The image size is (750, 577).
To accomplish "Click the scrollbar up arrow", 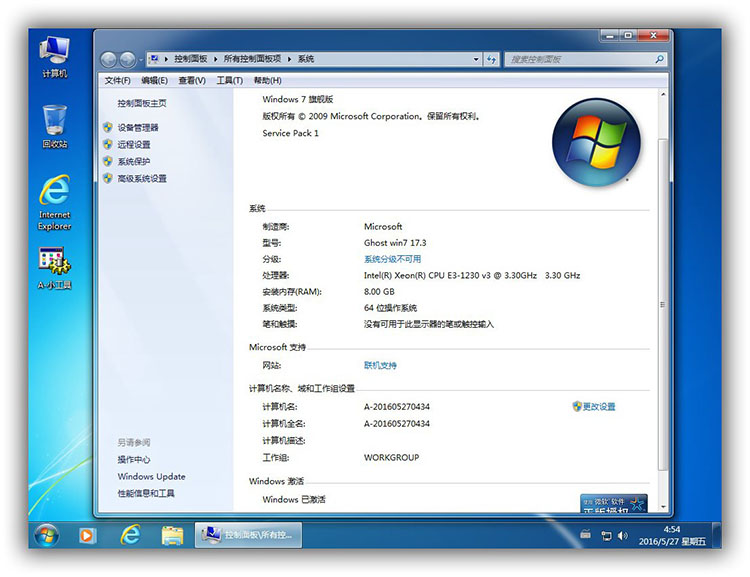I will point(663,95).
